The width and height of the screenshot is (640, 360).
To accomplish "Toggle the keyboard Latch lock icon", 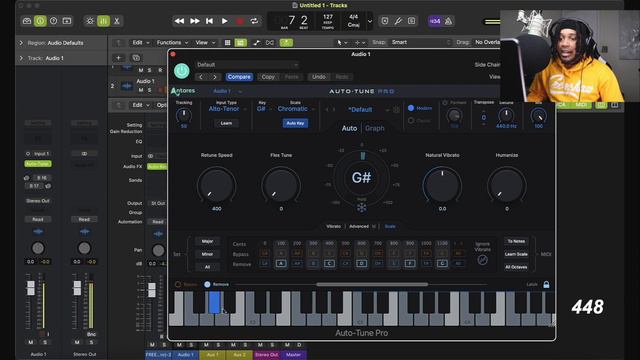I will click(x=546, y=284).
